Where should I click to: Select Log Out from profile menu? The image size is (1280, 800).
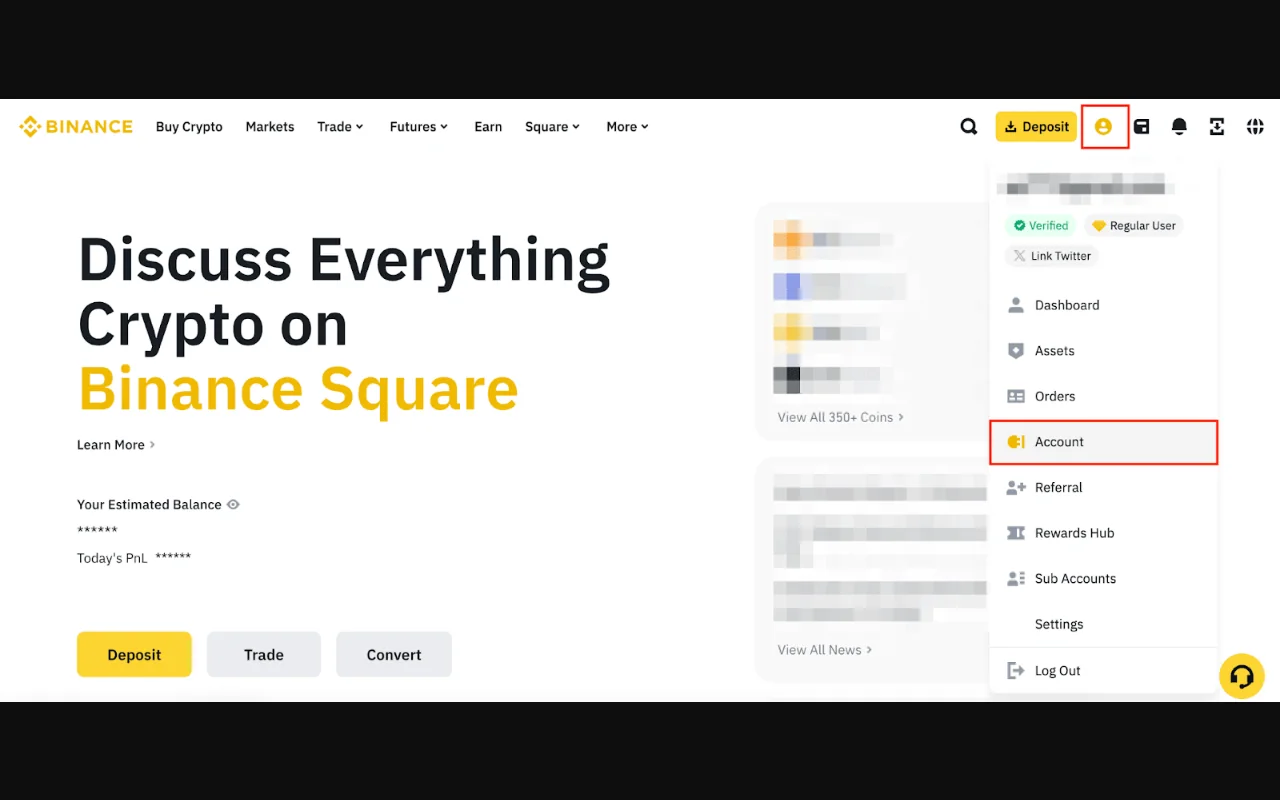point(1103,670)
